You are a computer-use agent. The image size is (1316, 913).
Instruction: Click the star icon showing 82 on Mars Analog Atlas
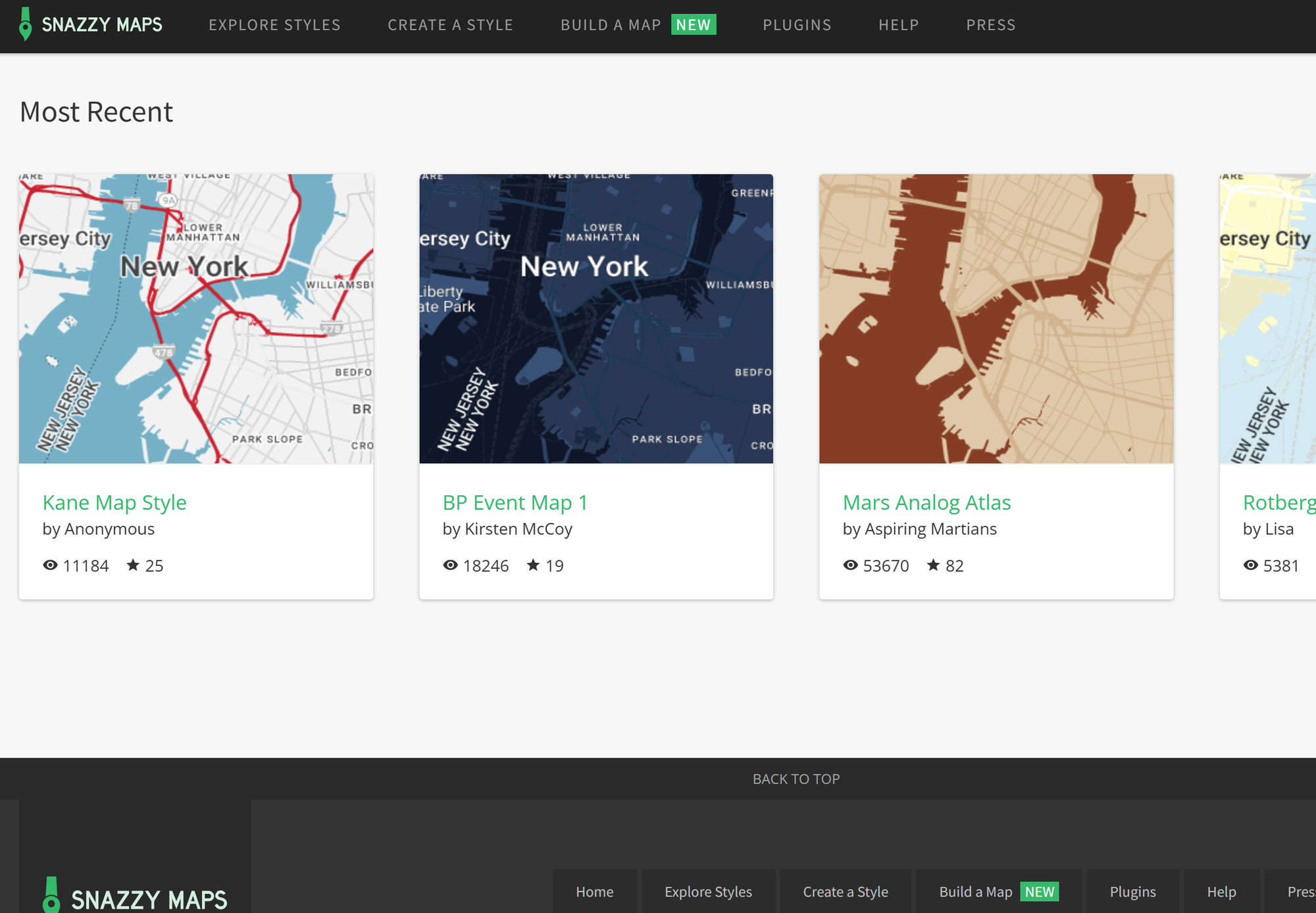click(x=933, y=565)
